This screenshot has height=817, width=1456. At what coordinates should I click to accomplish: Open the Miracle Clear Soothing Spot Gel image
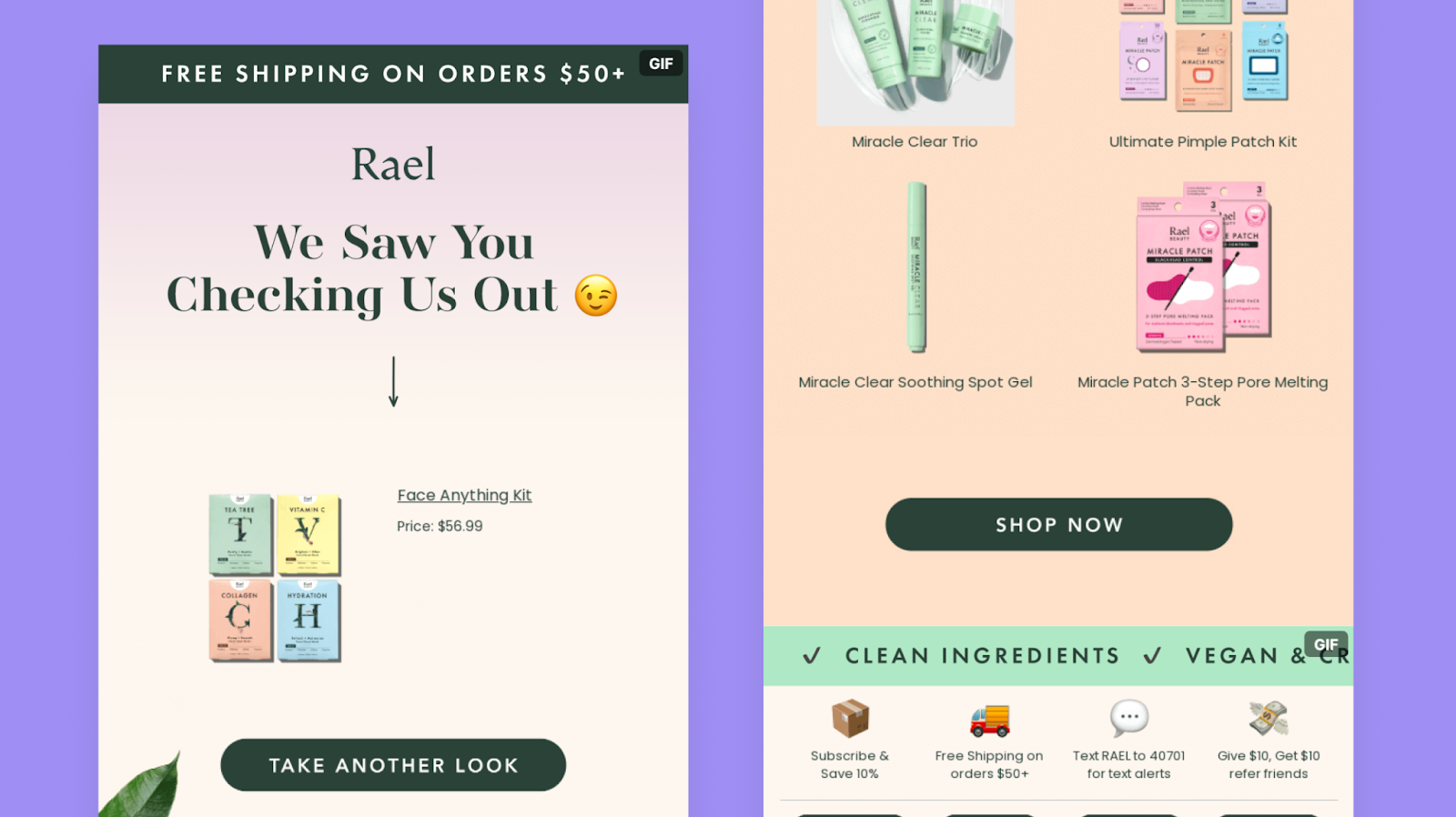pos(916,267)
